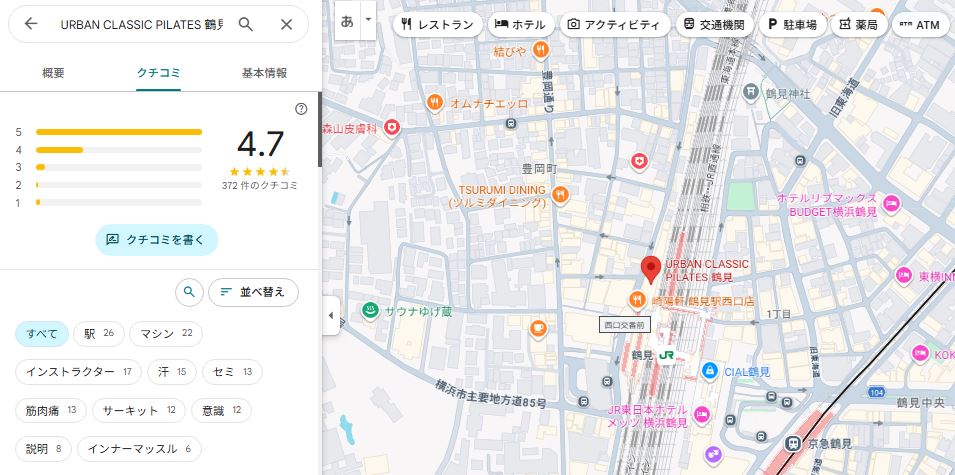Toggle the 駅 review keyword filter

coord(99,333)
